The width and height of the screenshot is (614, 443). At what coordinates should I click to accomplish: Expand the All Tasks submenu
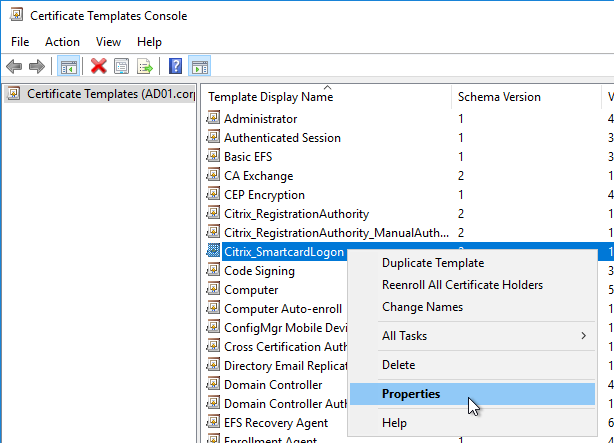pos(472,336)
